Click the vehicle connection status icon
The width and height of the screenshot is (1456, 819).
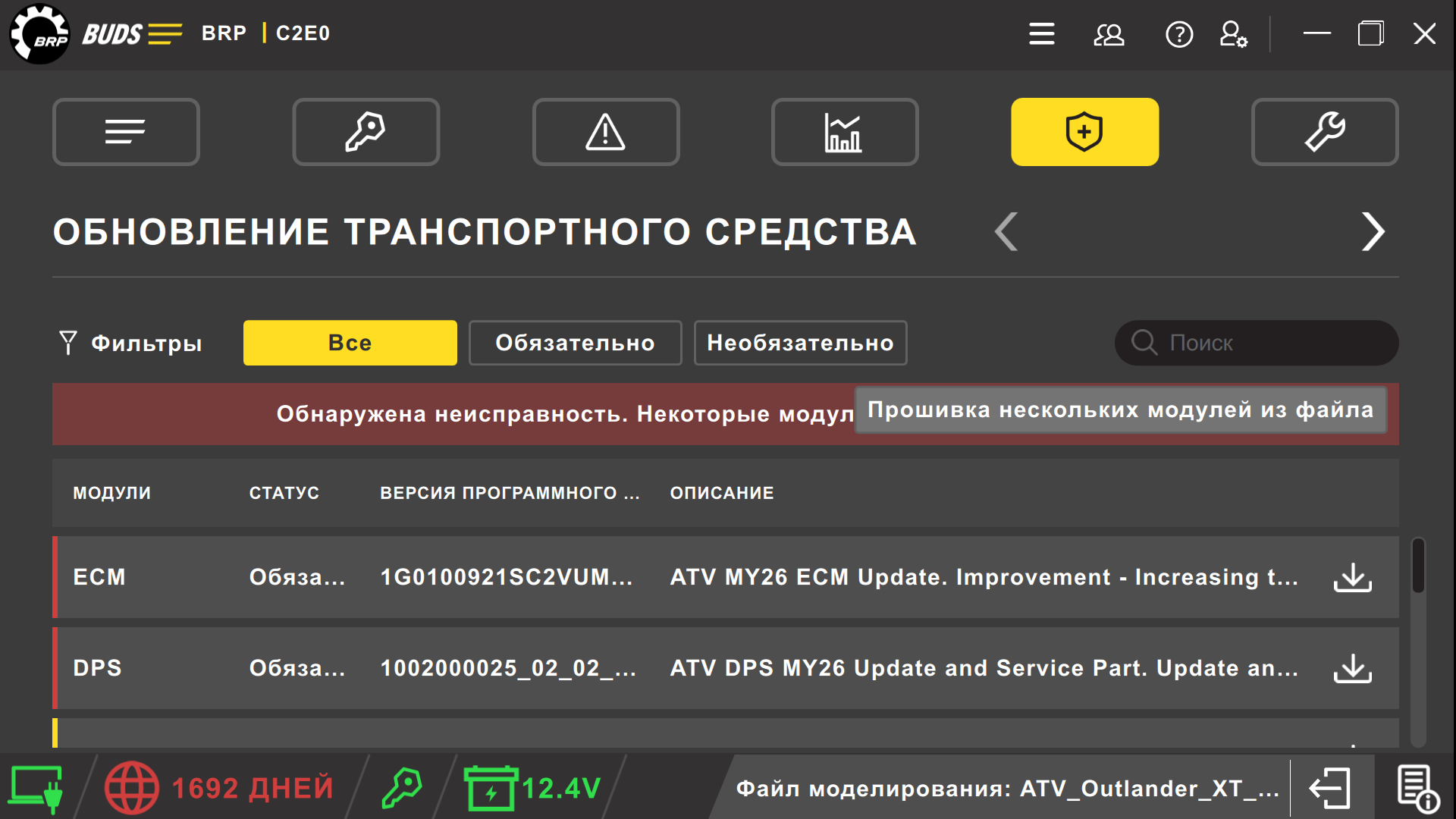click(36, 789)
